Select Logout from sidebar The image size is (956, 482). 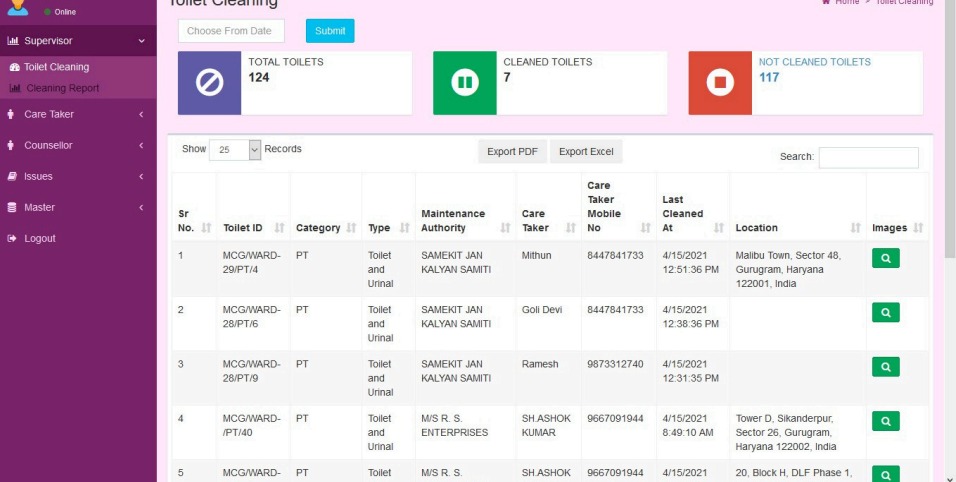(40, 238)
